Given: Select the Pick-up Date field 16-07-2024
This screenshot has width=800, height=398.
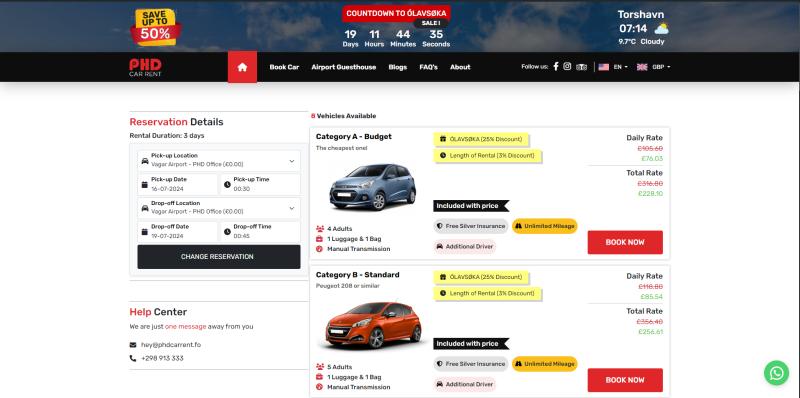Looking at the screenshot, I should [177, 184].
